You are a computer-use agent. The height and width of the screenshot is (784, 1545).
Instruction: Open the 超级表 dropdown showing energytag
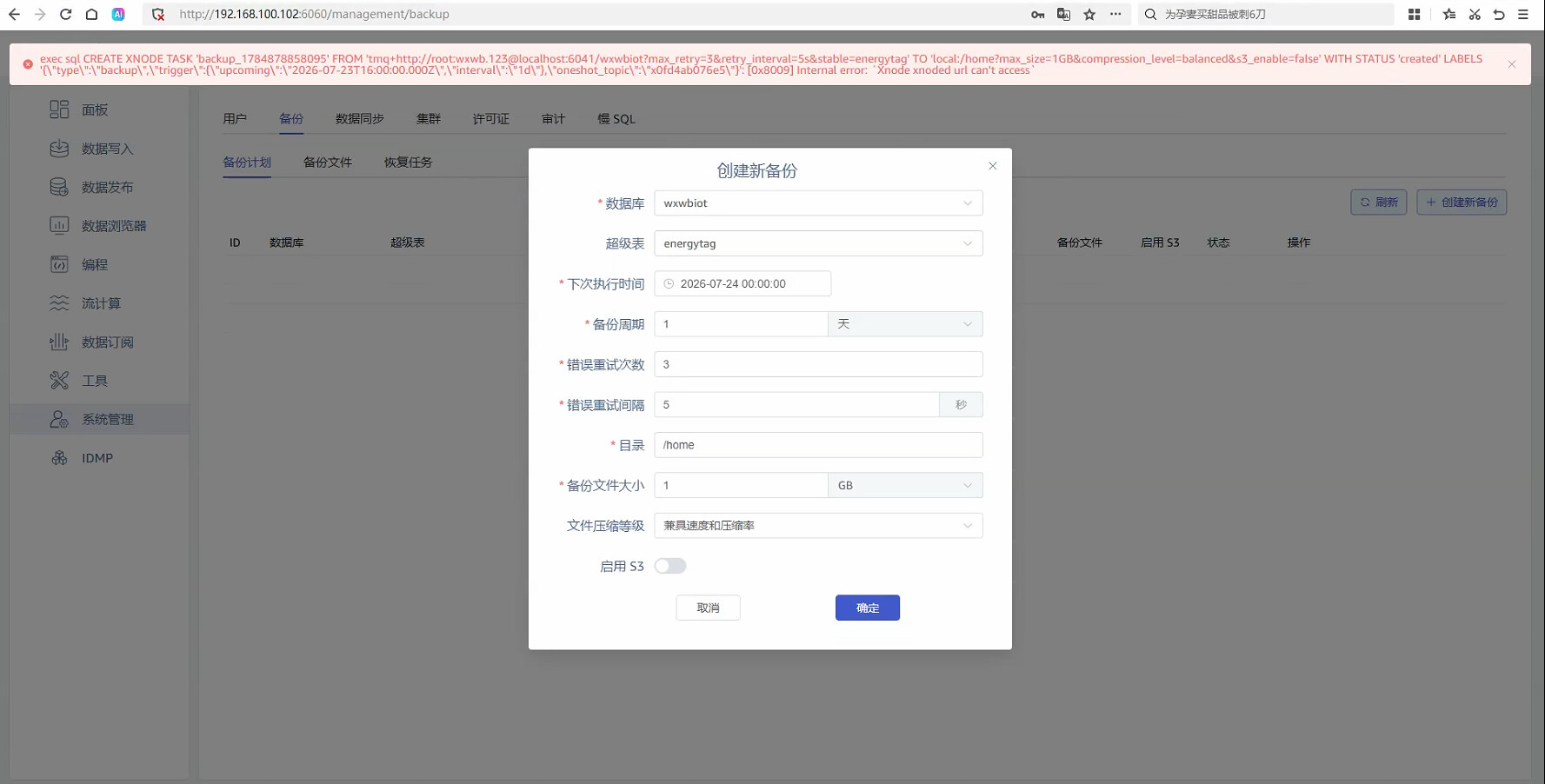click(818, 243)
